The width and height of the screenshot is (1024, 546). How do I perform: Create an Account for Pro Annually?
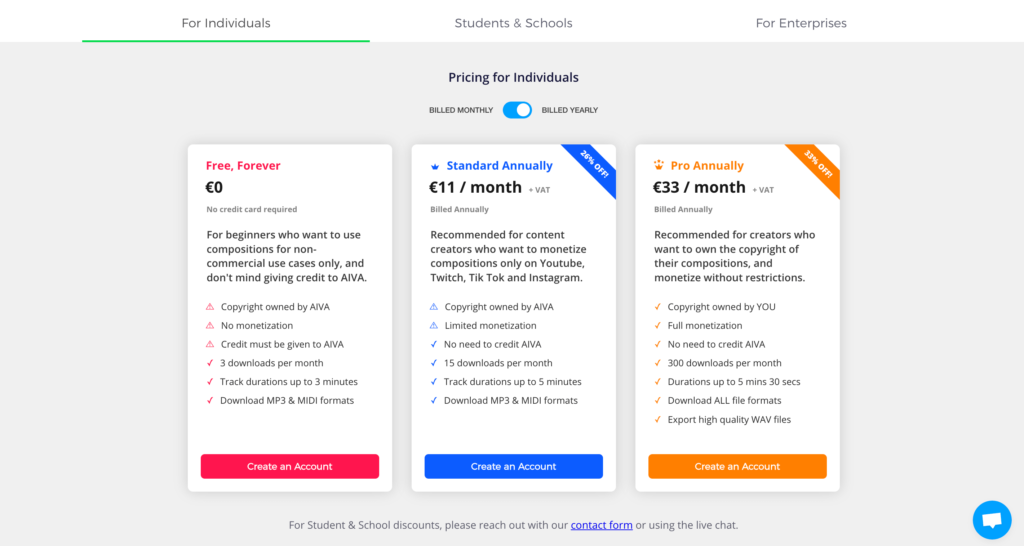(x=737, y=466)
